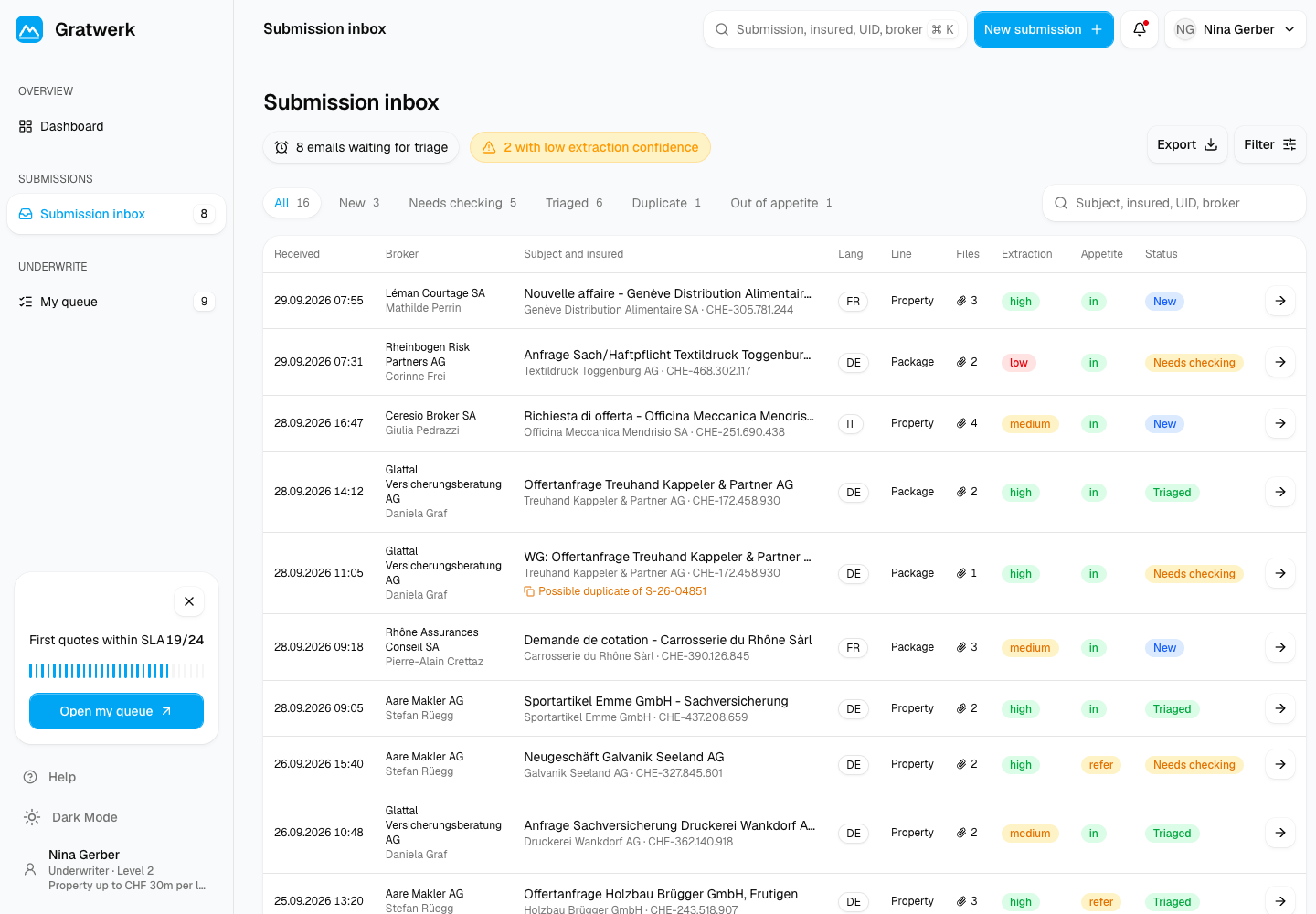Switch to the Needs checking tab
Screen dimensions: 1316x914
pos(462,203)
